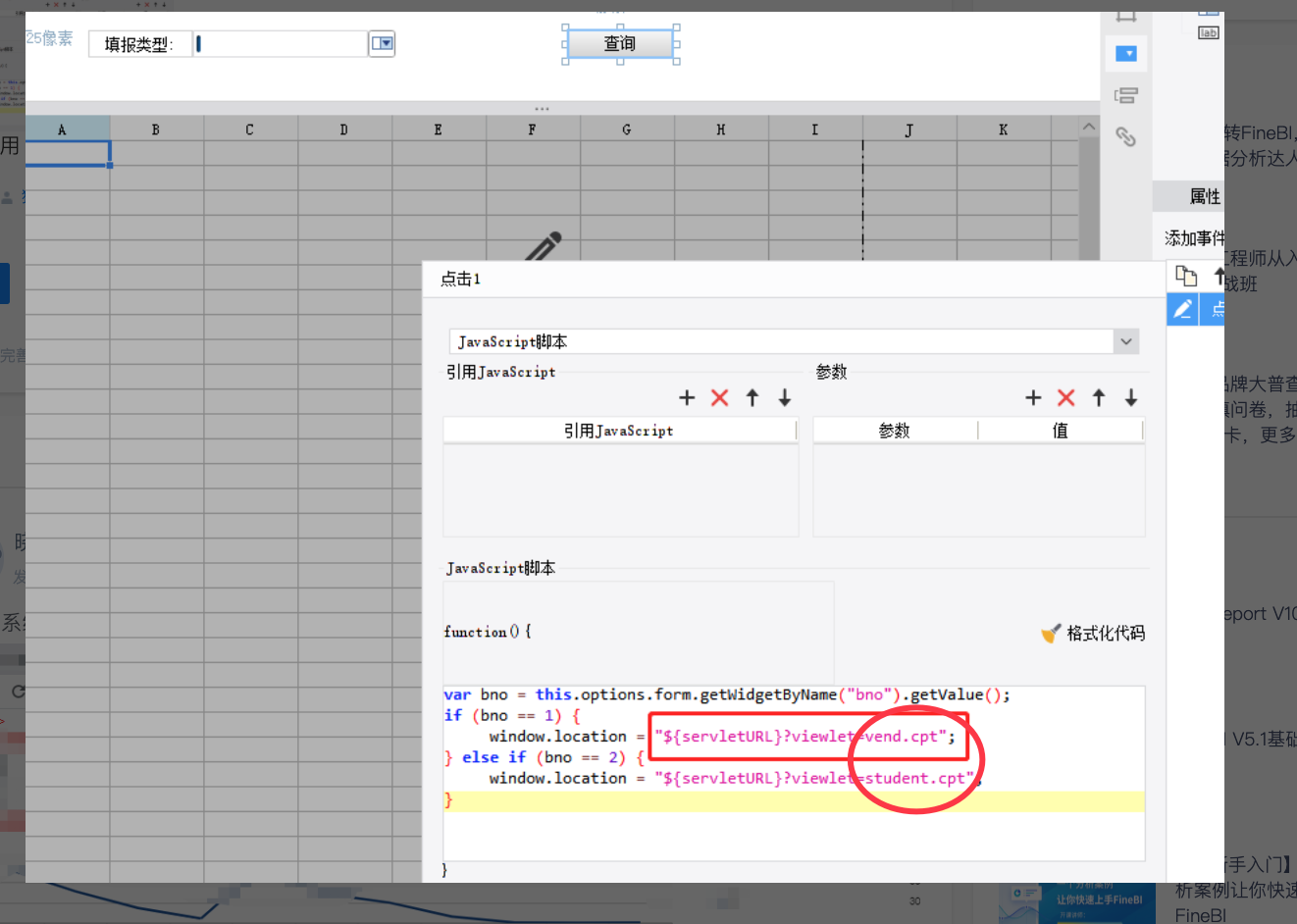Click the lab label widget icon at top right
The width and height of the screenshot is (1297, 924).
pyautogui.click(x=1208, y=32)
